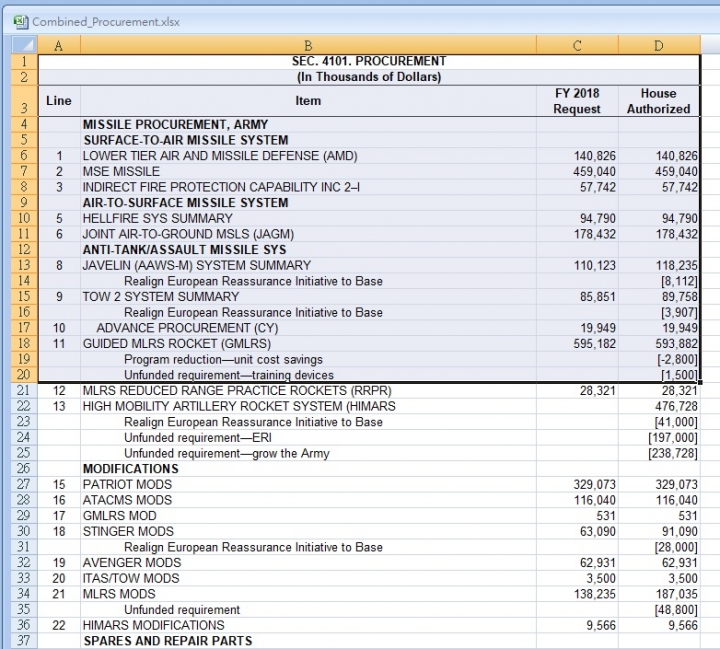Click request value 459,040 for MSE MISSILE

577,171
